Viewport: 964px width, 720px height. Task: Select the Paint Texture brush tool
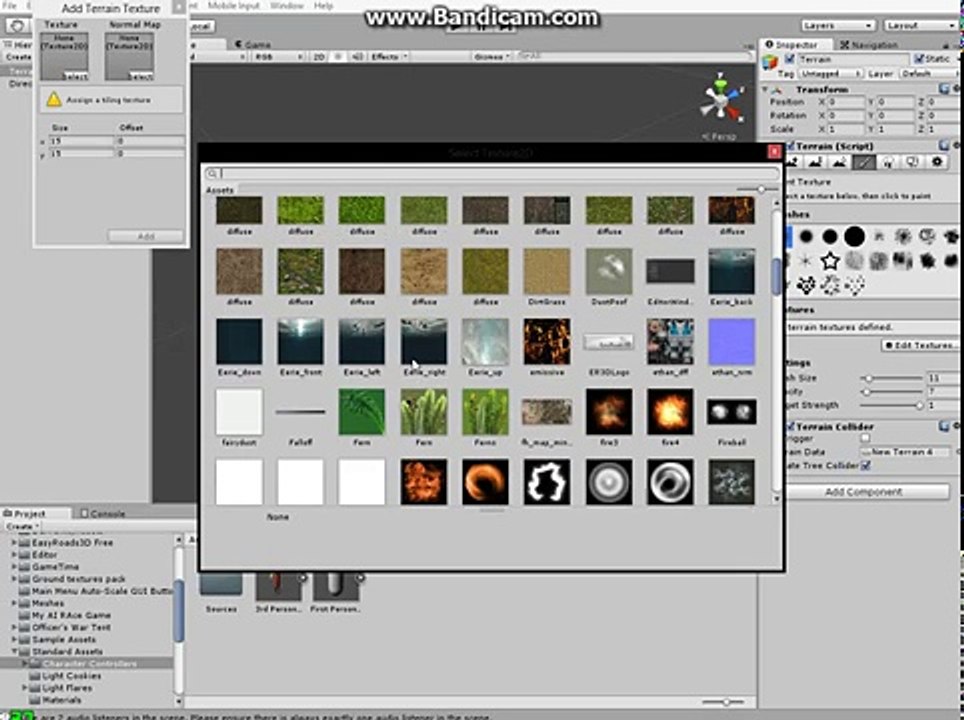click(x=864, y=162)
